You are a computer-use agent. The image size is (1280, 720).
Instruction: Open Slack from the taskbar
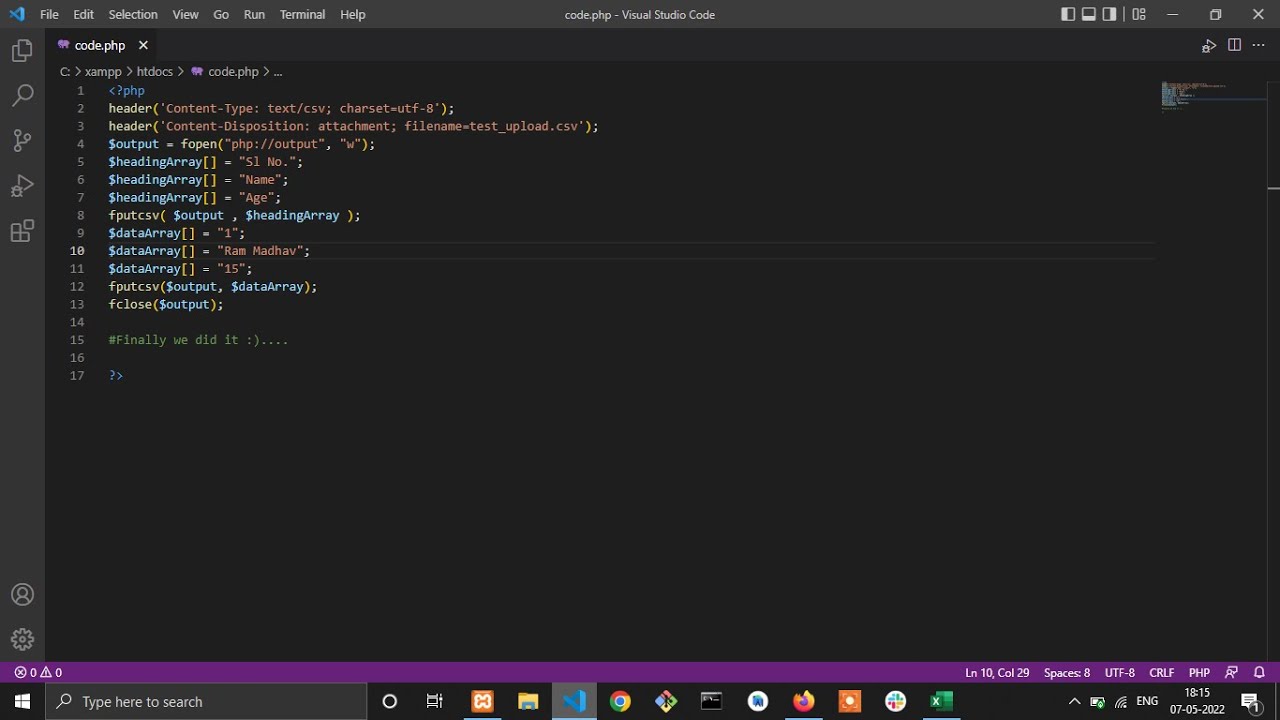pos(895,701)
